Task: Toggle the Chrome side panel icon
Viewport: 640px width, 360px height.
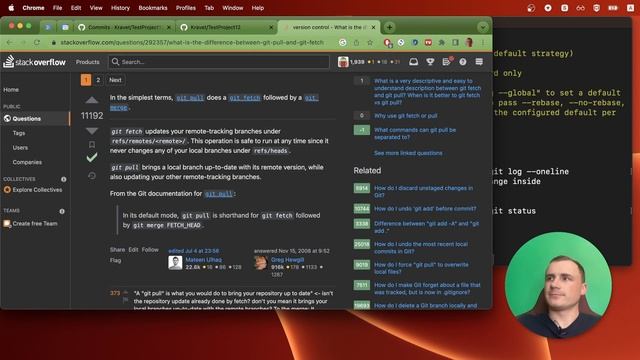Action: click(x=456, y=42)
